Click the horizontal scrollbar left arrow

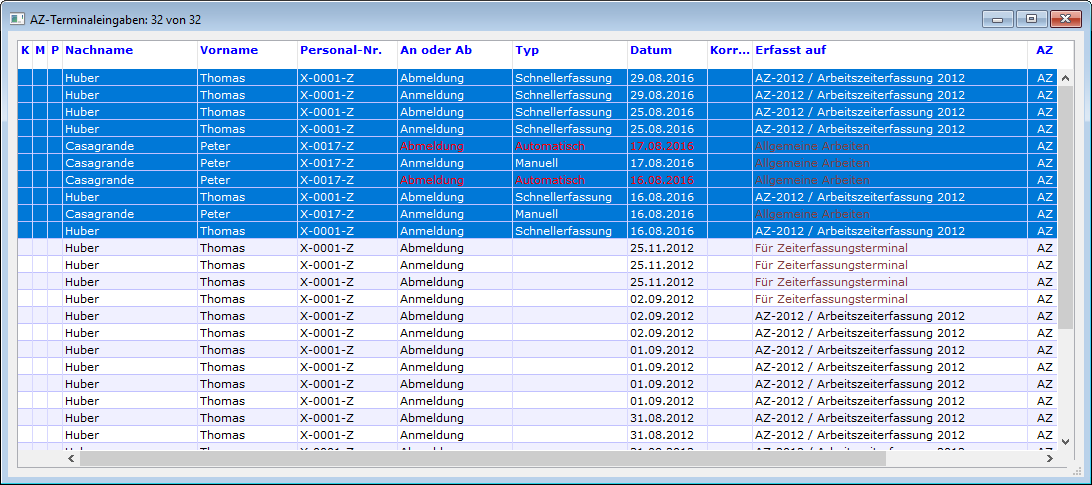(71, 458)
